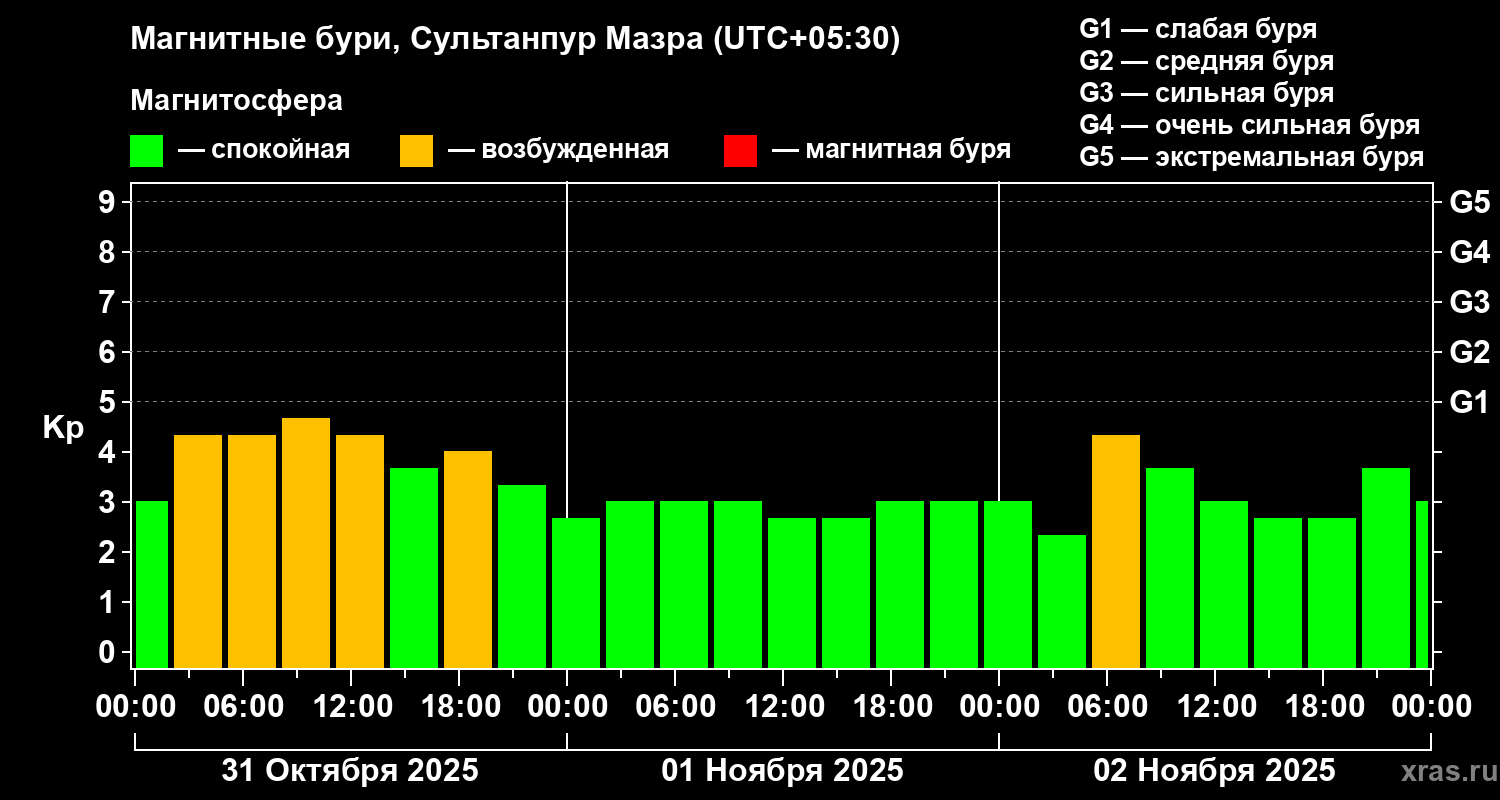Click the '18:00' tick above '01 Ноября 2025'
The width and height of the screenshot is (1500, 800).
click(891, 706)
